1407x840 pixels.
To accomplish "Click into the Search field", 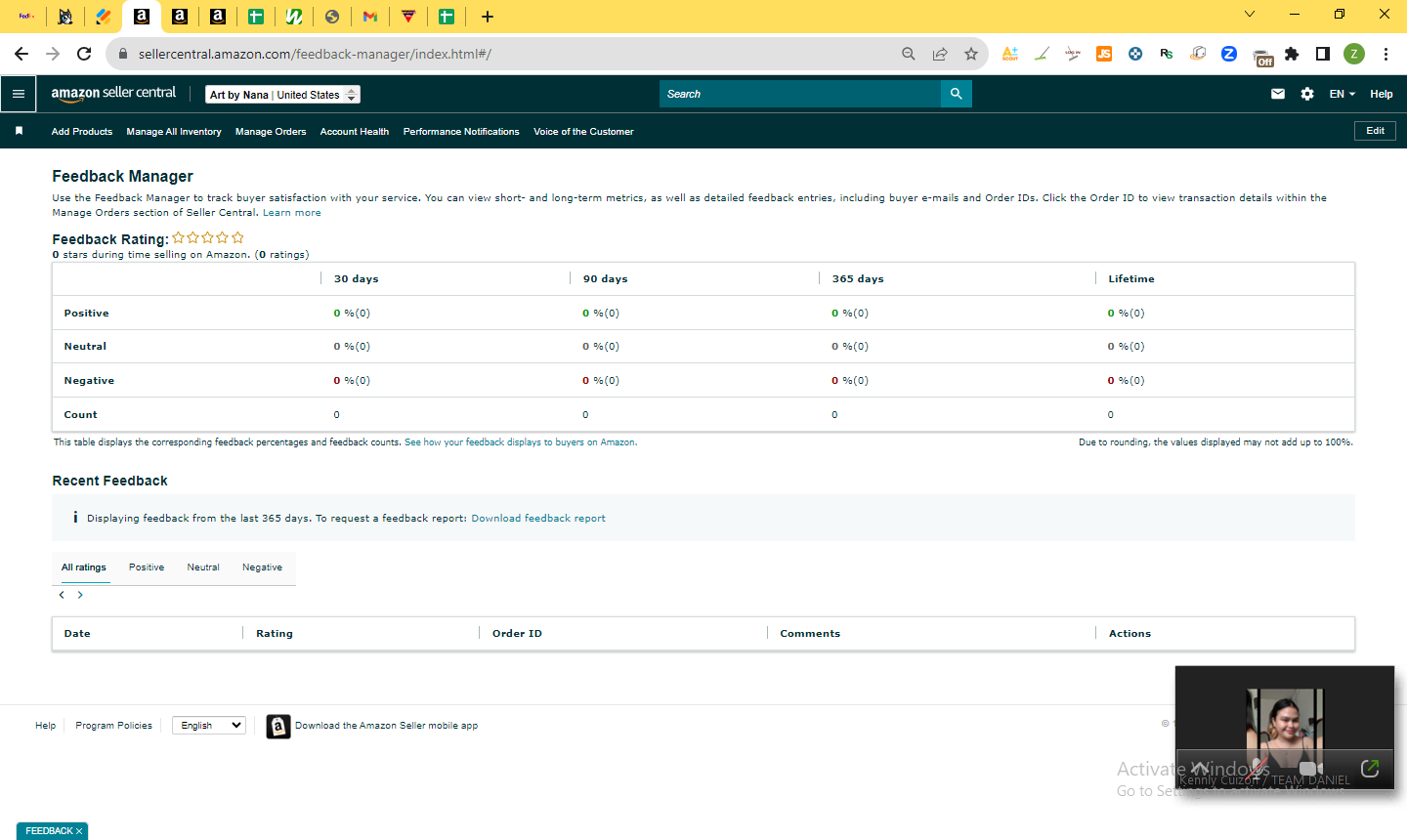I will (x=800, y=94).
